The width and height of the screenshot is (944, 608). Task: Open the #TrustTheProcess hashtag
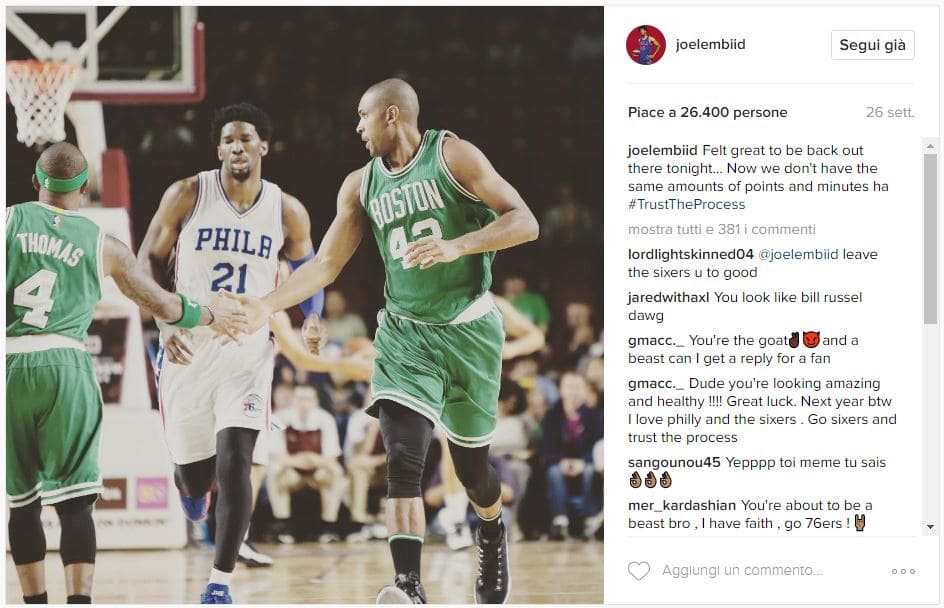click(686, 205)
